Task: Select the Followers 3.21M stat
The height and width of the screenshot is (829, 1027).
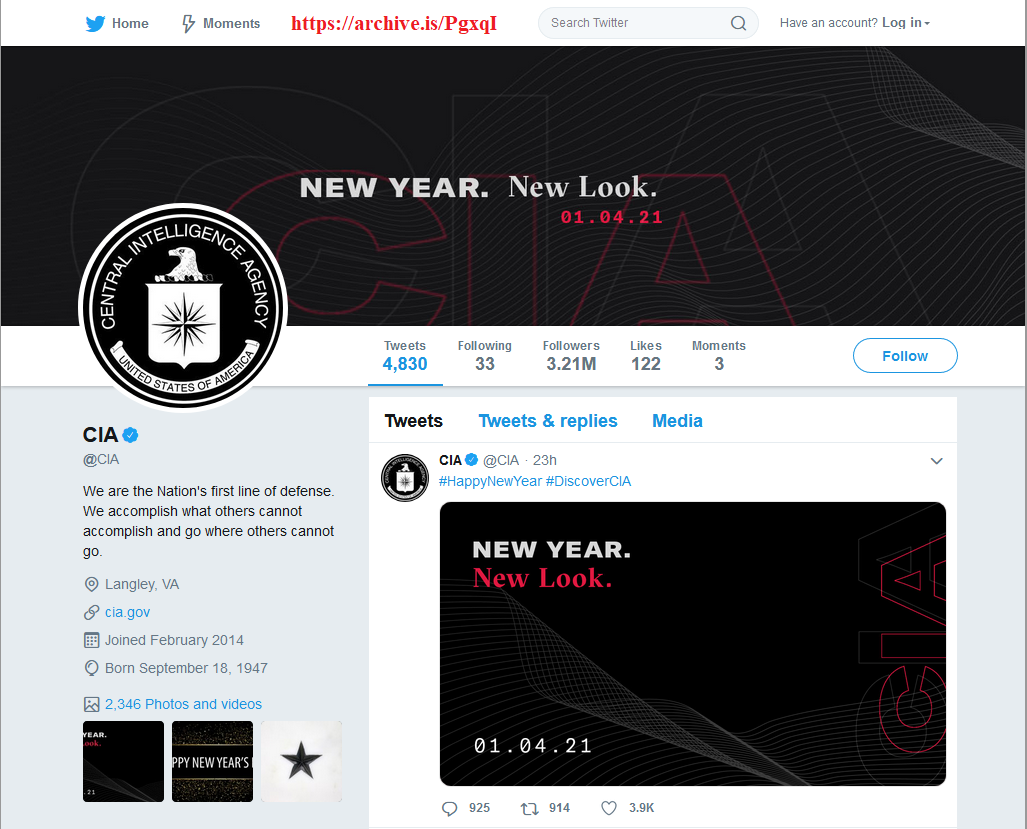Action: coord(571,356)
